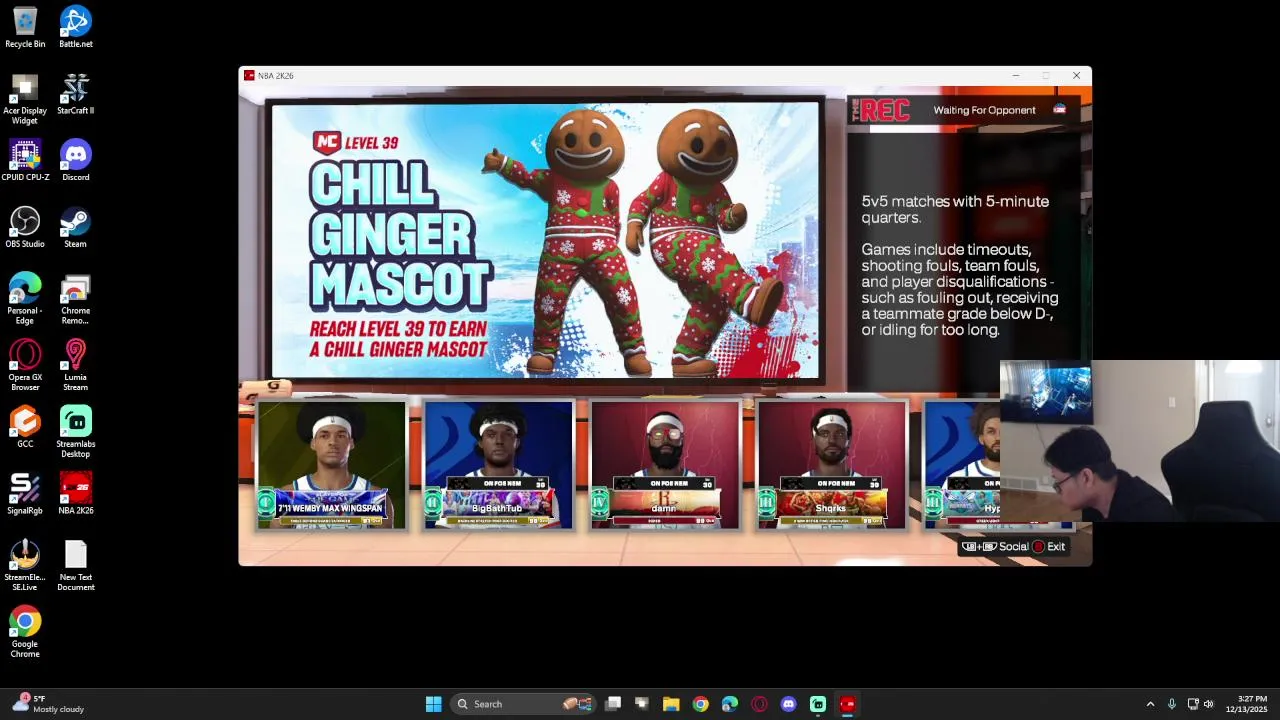Select the Lumia Stream desktop icon

pyautogui.click(x=75, y=366)
